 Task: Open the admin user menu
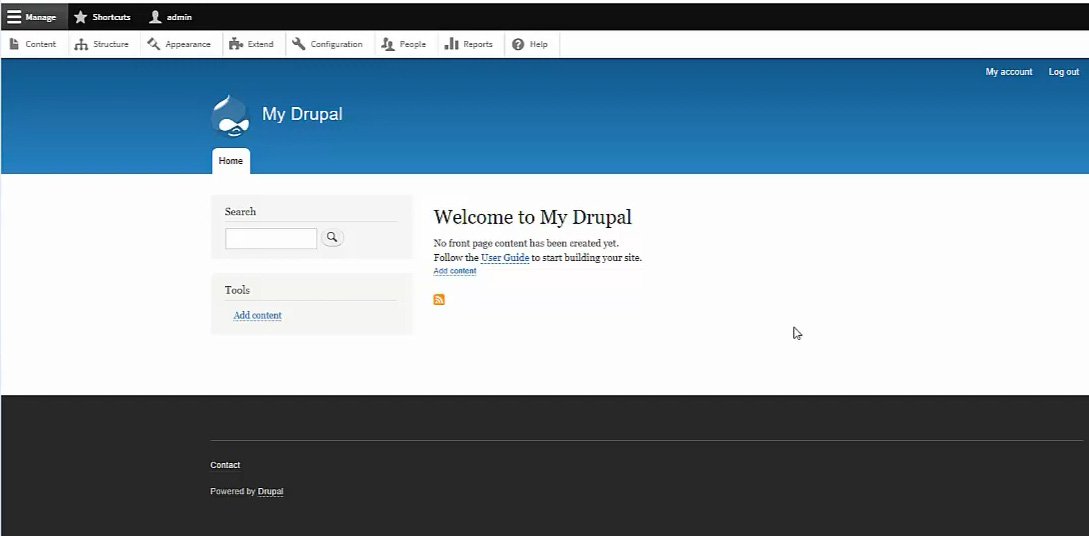[170, 17]
